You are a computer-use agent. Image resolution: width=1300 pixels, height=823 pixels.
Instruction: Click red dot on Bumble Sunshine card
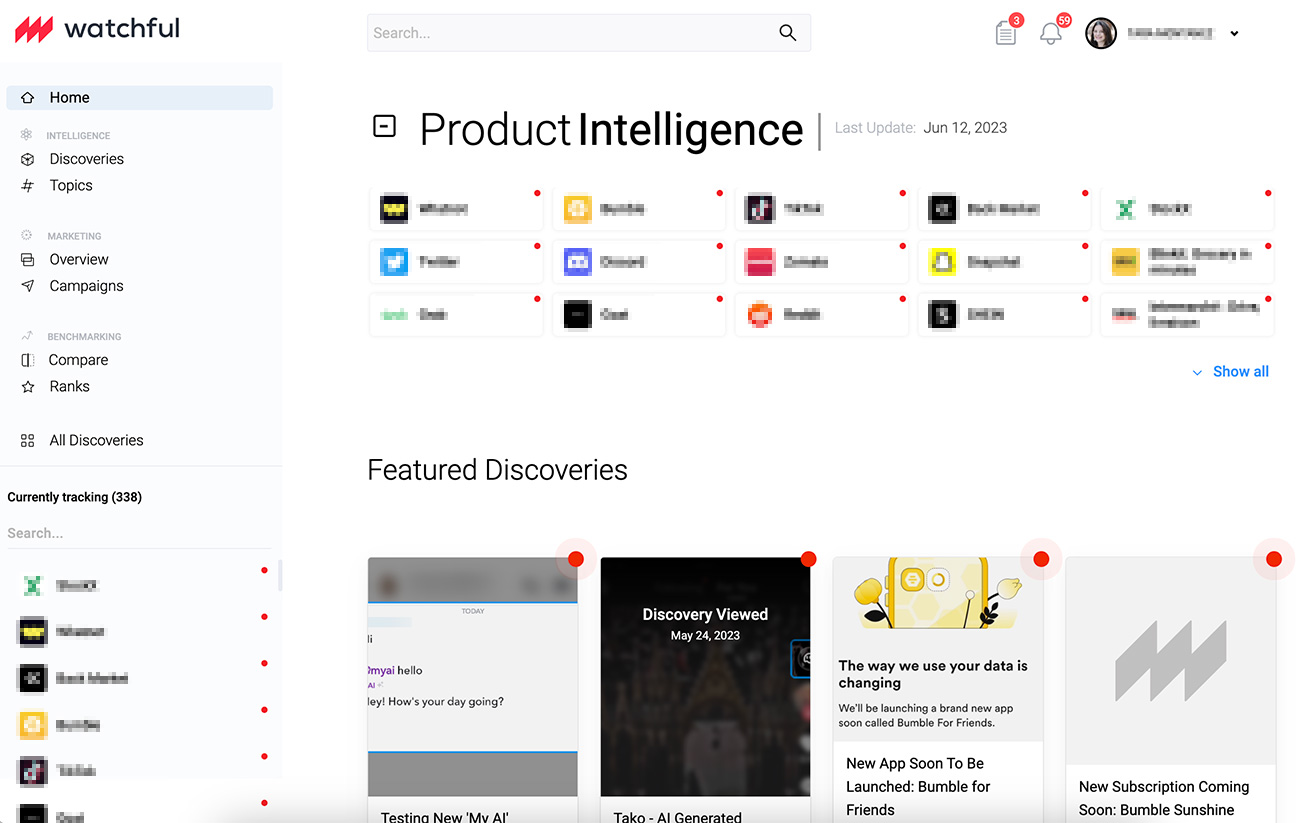[1274, 559]
